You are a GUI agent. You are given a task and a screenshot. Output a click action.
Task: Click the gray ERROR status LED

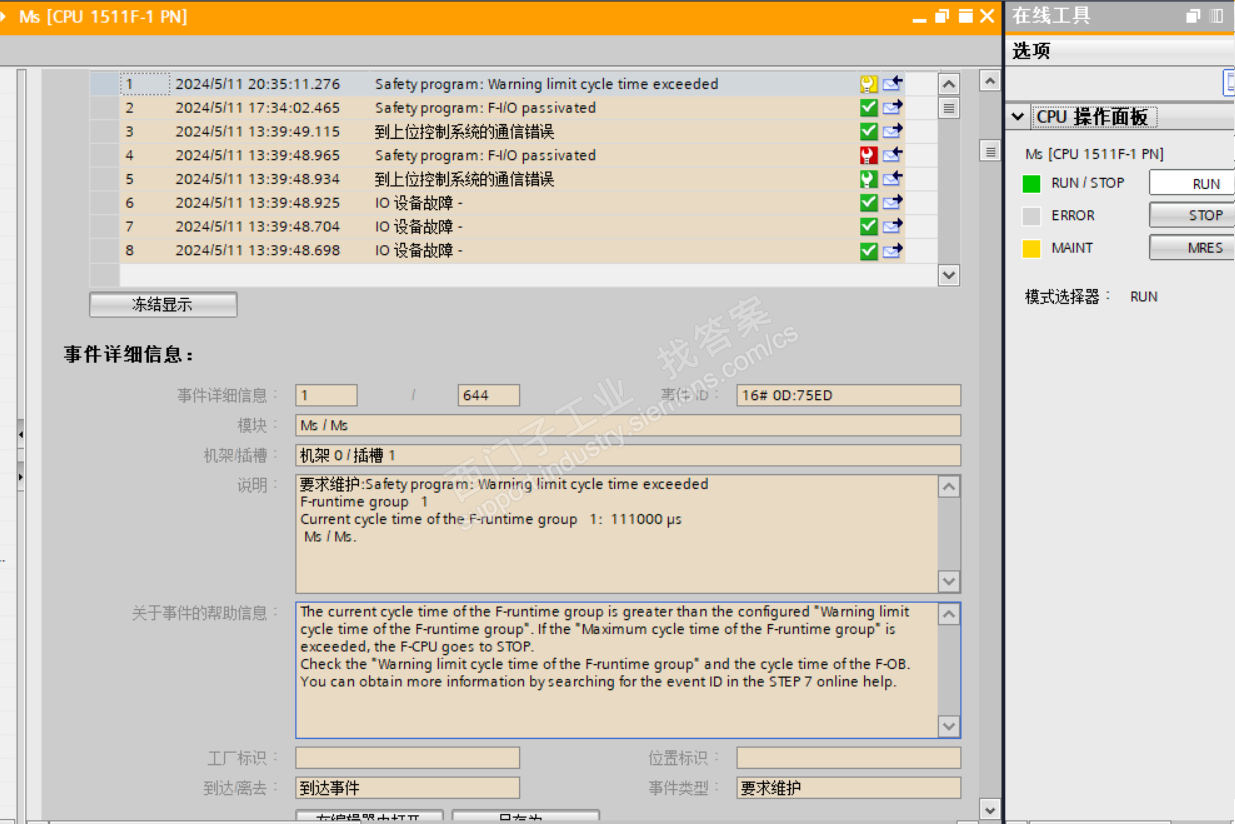click(x=1031, y=216)
